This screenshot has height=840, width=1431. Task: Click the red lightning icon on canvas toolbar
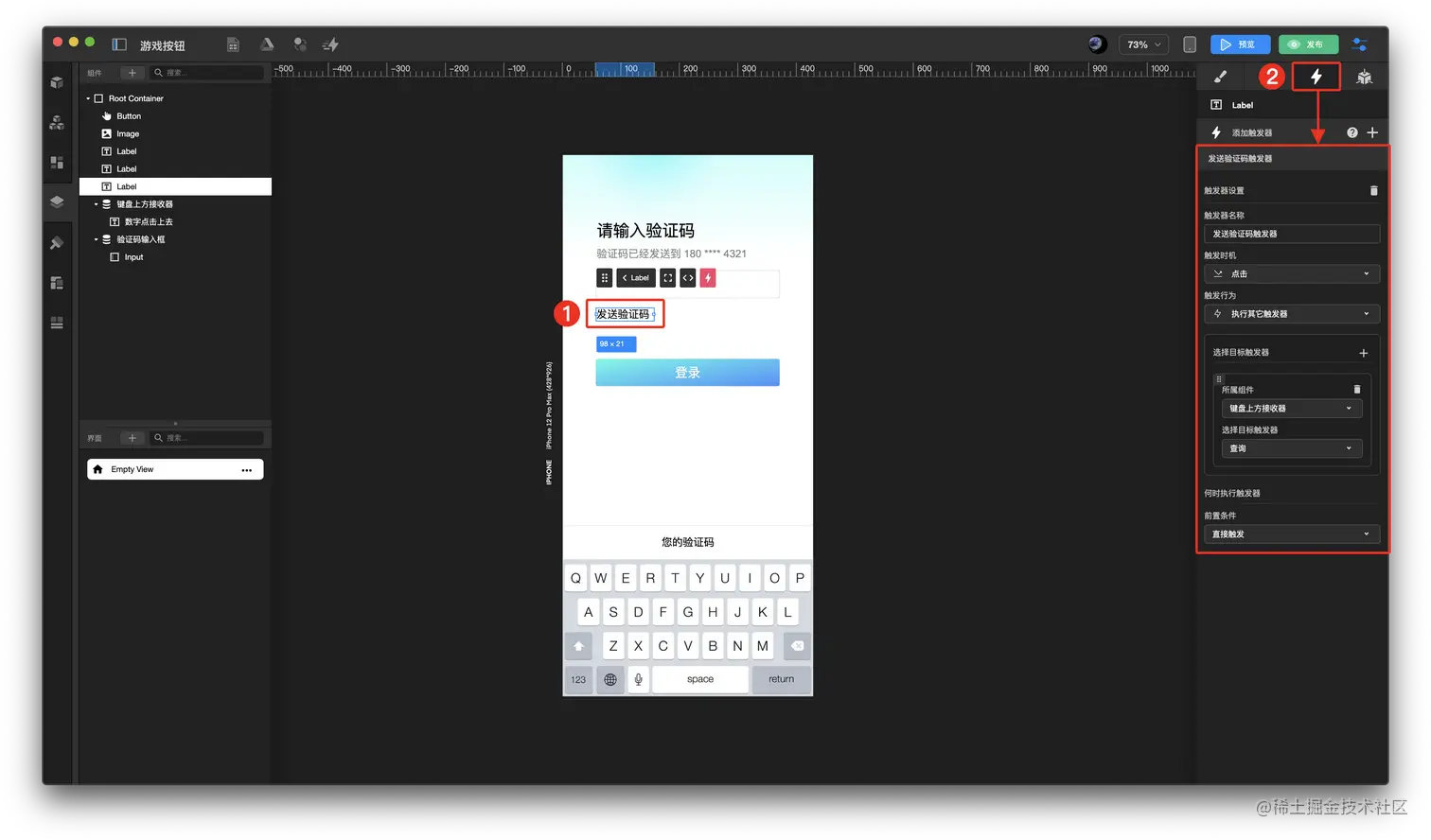pos(708,278)
